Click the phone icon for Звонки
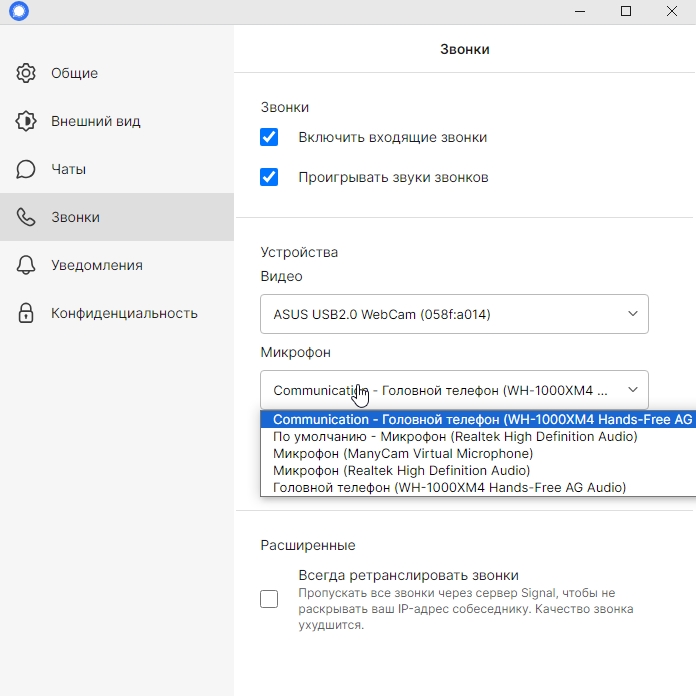 point(26,217)
